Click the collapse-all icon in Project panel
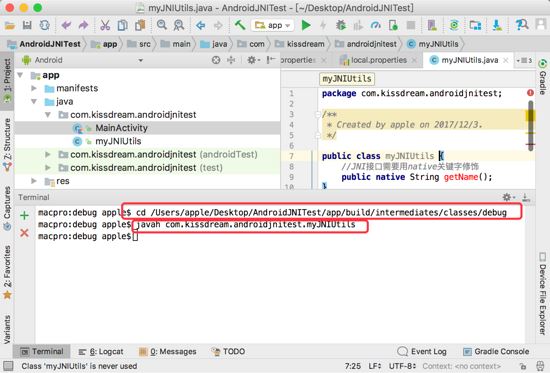550x373 pixels. click(231, 60)
